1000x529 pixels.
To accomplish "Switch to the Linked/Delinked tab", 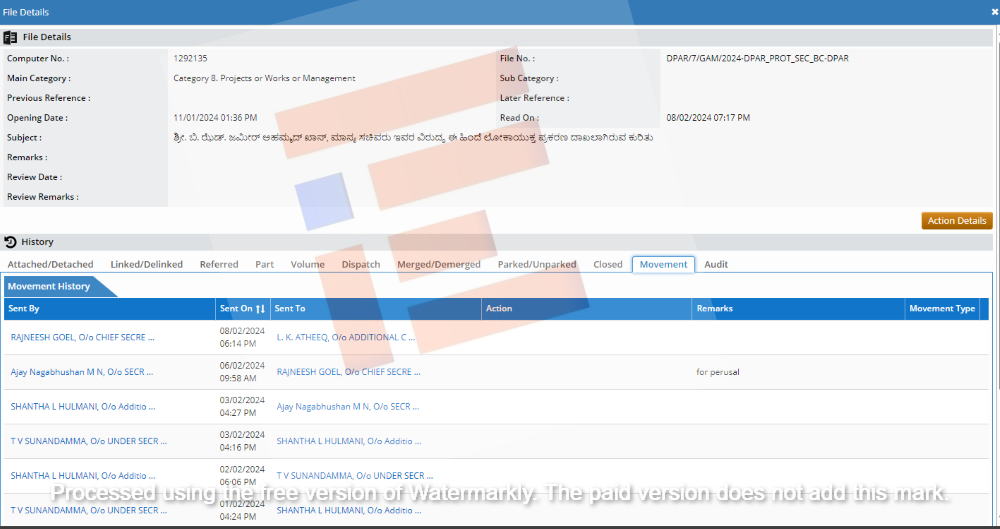I will coord(147,265).
